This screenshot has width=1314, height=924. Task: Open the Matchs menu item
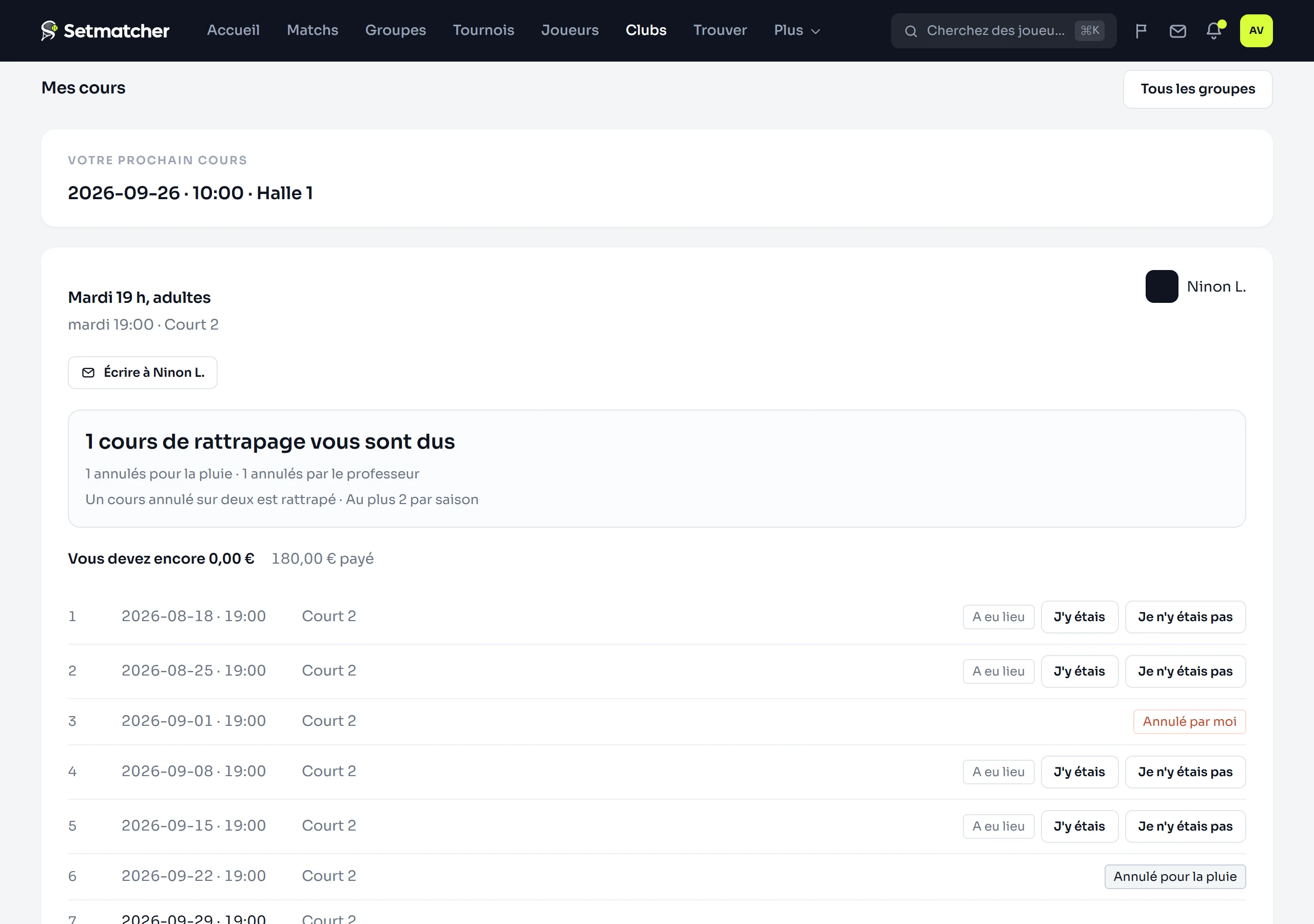click(x=313, y=30)
